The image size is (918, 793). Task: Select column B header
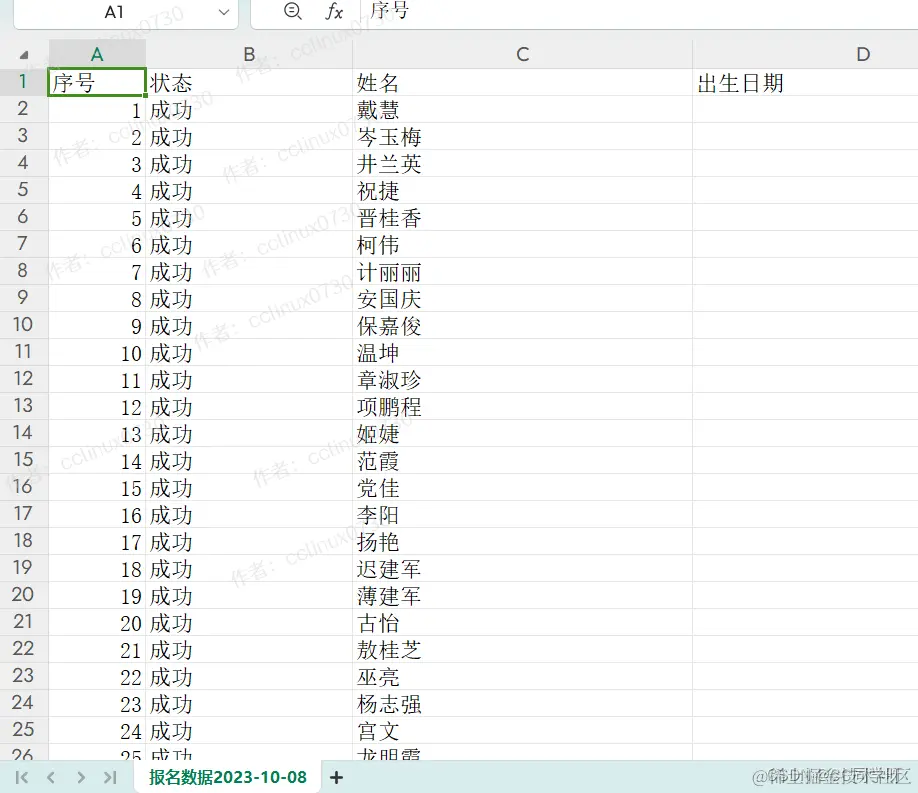(249, 54)
